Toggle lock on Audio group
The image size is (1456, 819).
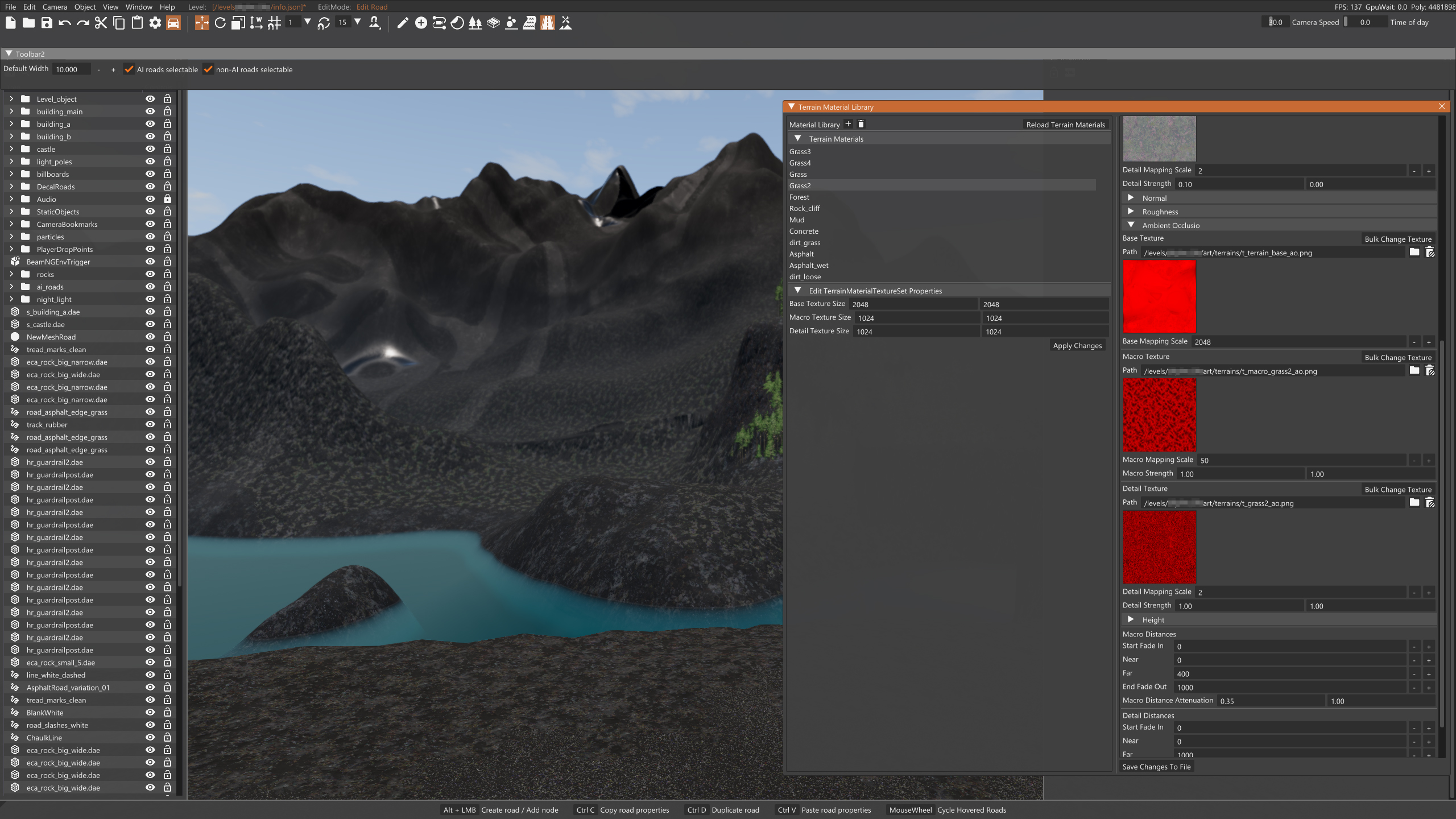pos(168,198)
